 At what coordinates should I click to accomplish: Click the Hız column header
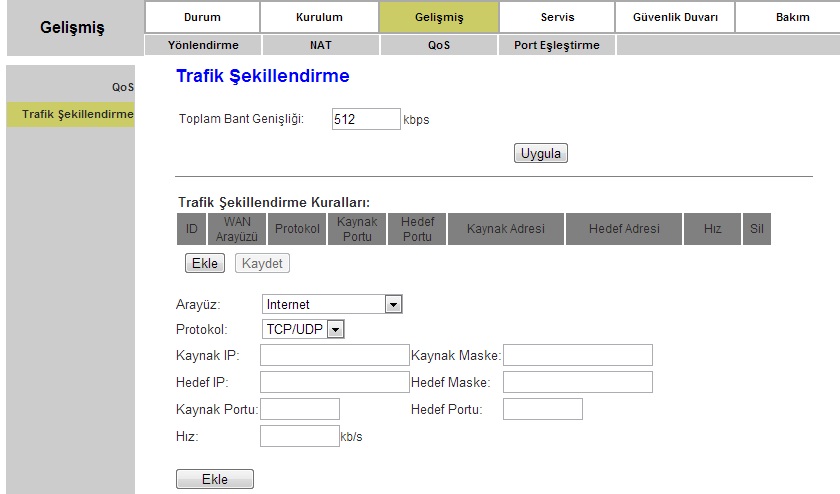coord(712,229)
